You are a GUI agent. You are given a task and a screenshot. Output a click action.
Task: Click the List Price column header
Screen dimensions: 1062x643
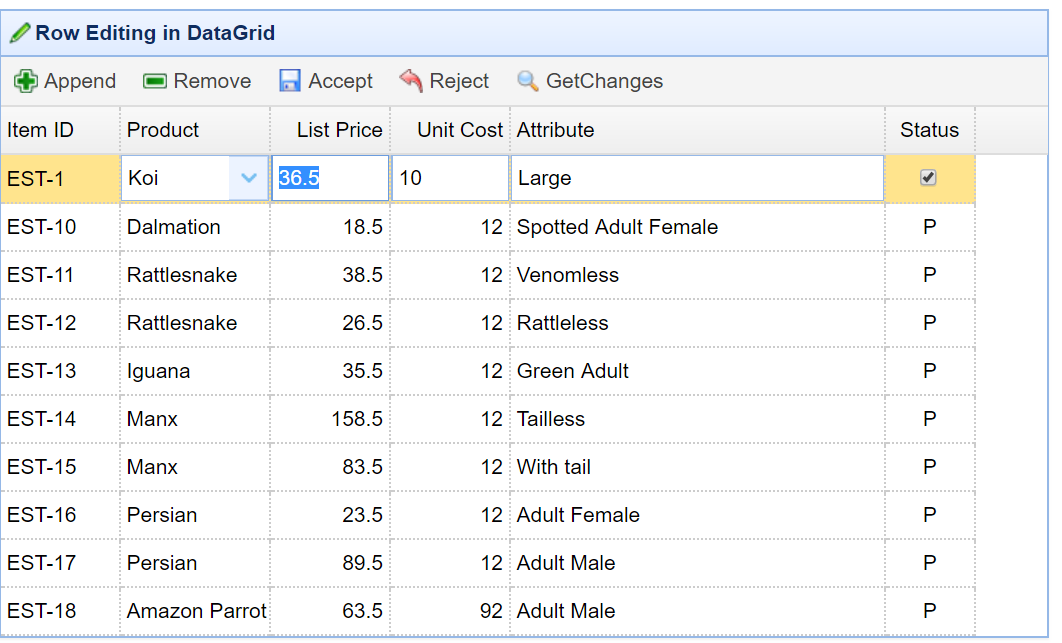(339, 130)
